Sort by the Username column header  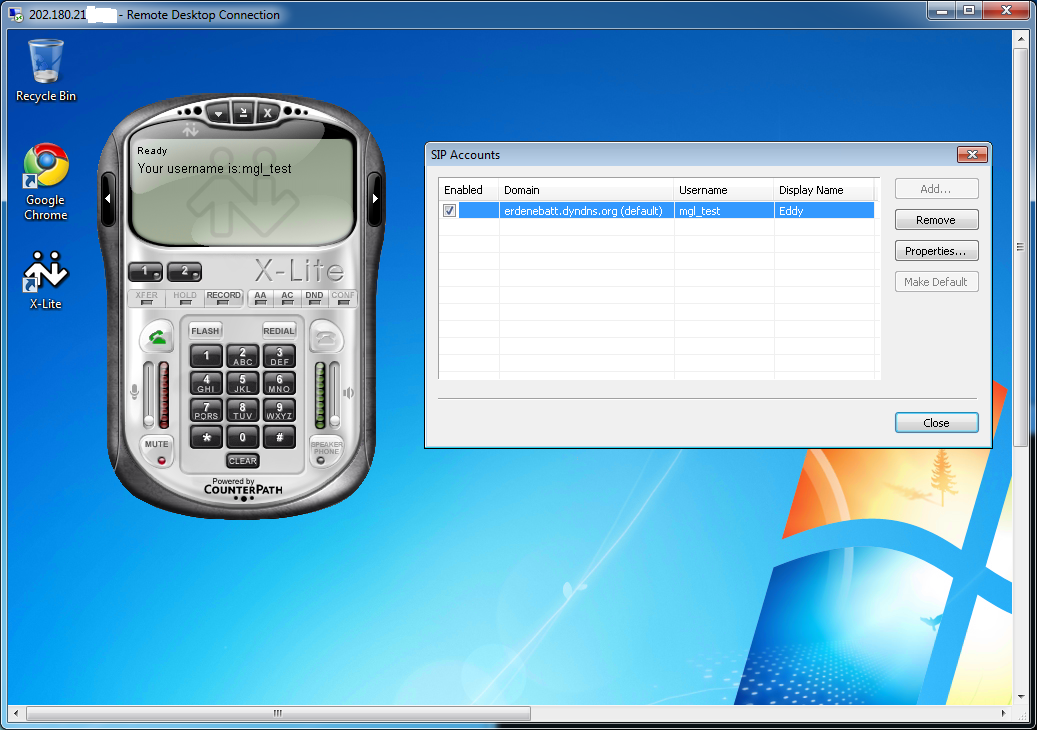[724, 190]
